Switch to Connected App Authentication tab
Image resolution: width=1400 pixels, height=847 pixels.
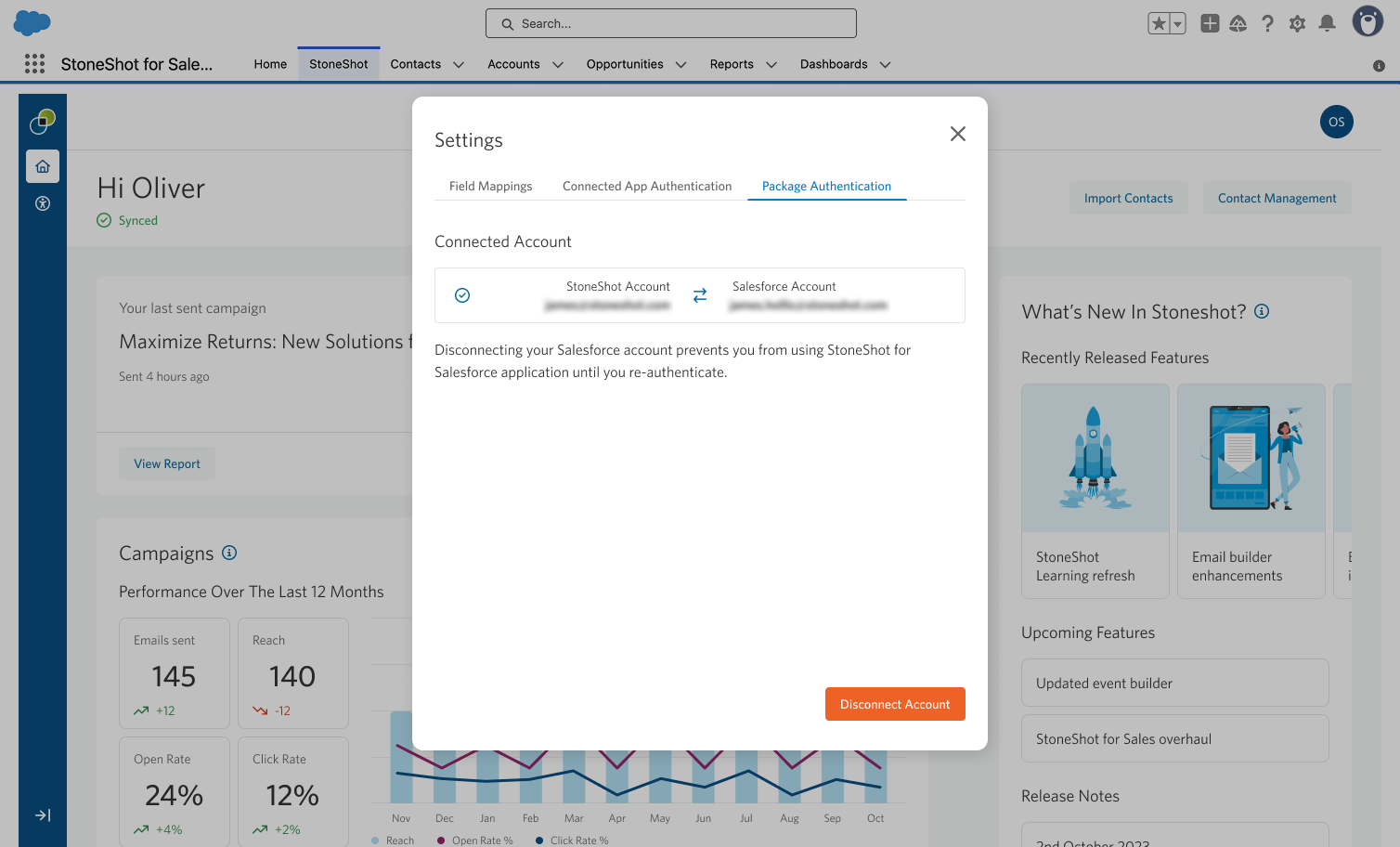coord(647,186)
